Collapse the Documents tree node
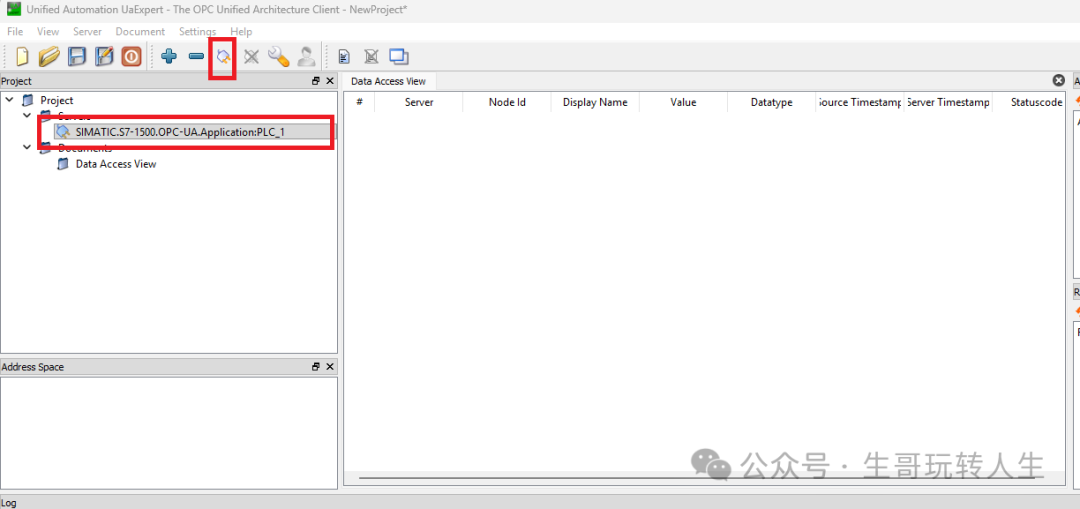The height and width of the screenshot is (509, 1080). coord(28,147)
